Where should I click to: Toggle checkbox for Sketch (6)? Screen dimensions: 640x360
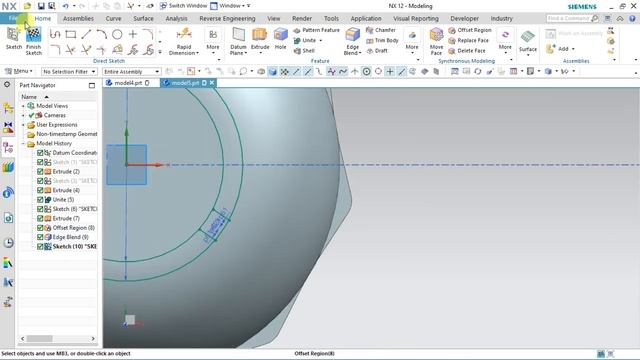tap(40, 209)
